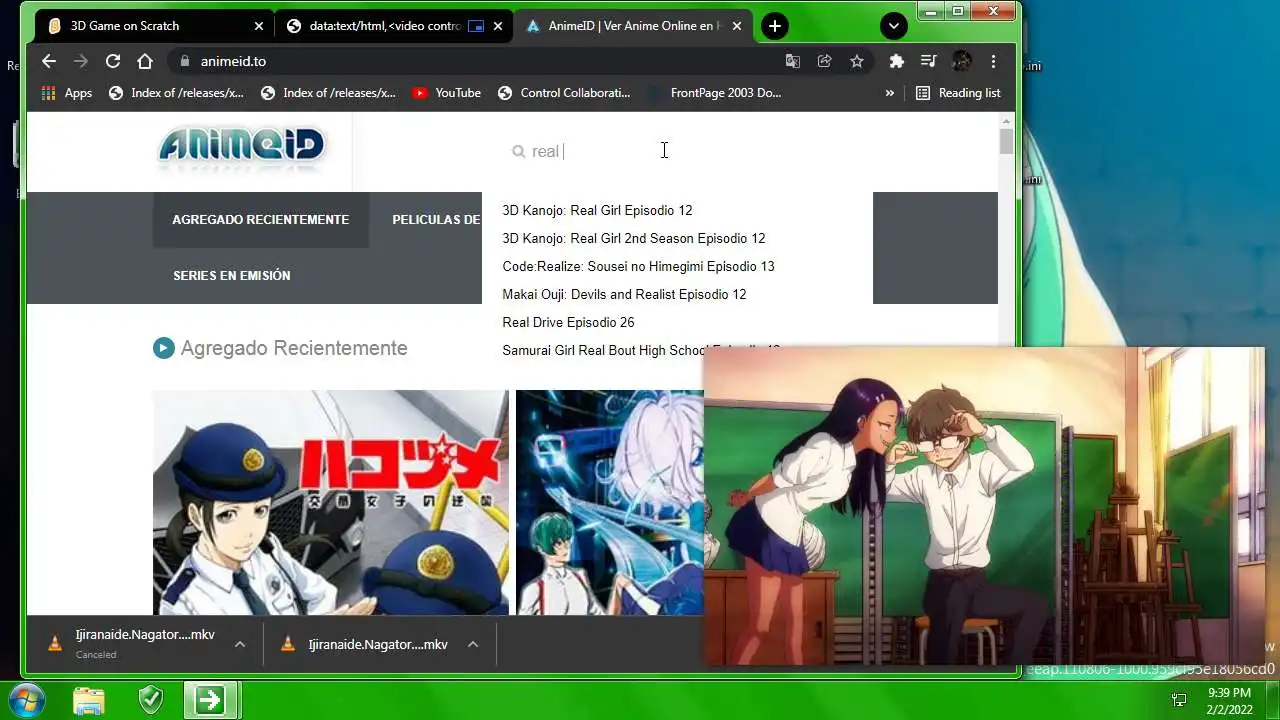The height and width of the screenshot is (720, 1280).
Task: Bookmark this page with the star
Action: pyautogui.click(x=857, y=61)
